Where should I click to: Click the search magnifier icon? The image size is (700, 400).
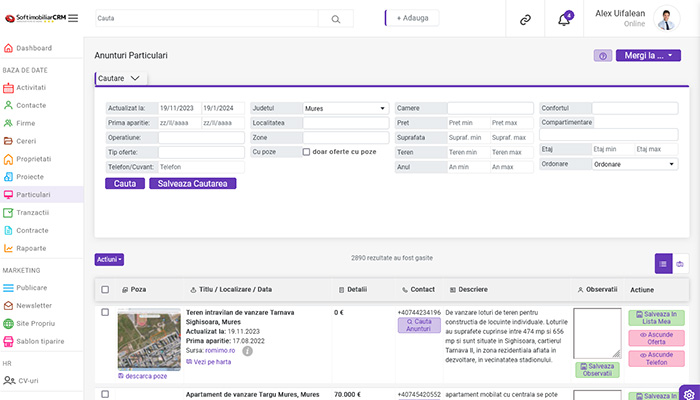tap(336, 19)
